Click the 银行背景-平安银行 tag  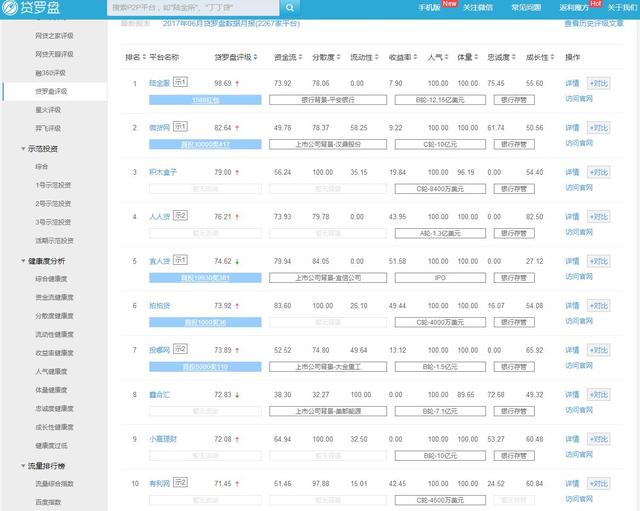tap(328, 100)
